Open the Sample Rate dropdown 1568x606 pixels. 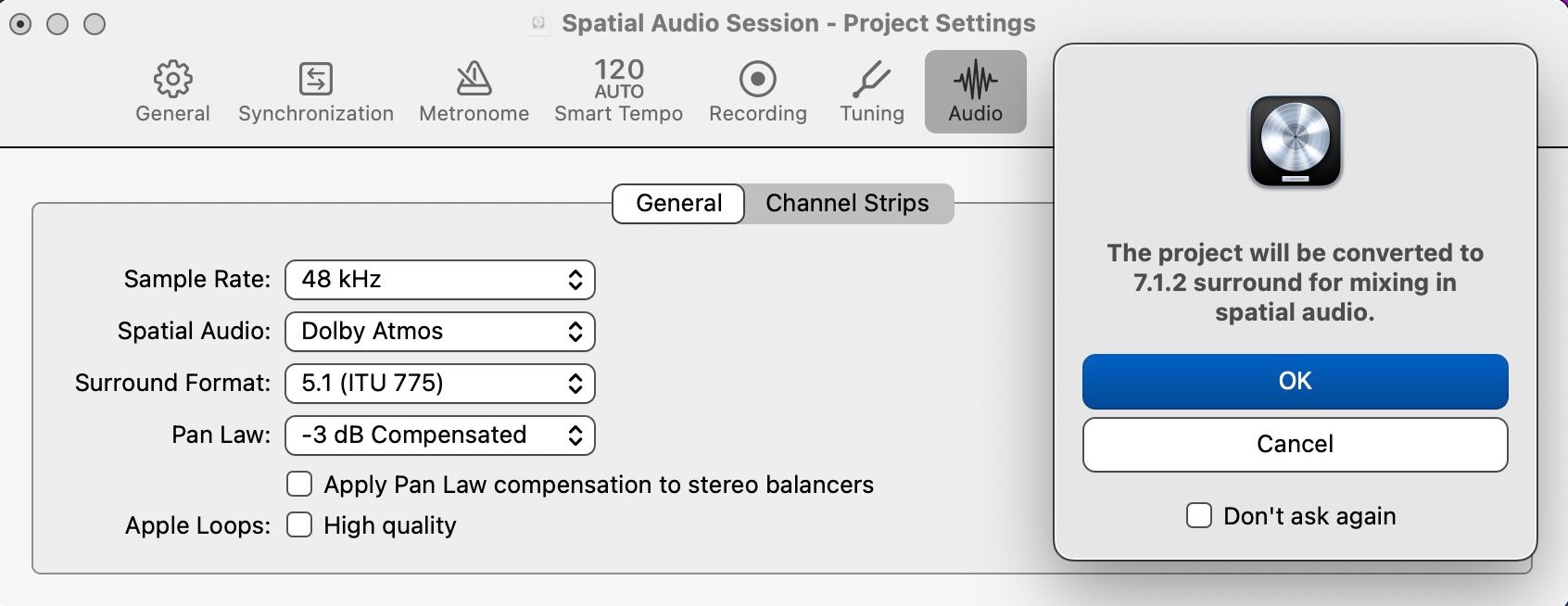[x=439, y=279]
